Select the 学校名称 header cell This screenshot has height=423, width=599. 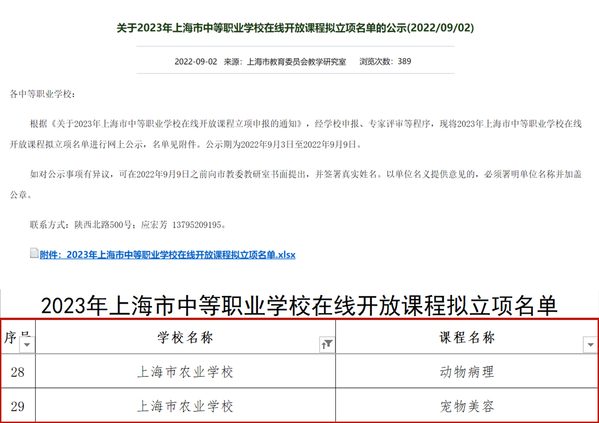(185, 337)
